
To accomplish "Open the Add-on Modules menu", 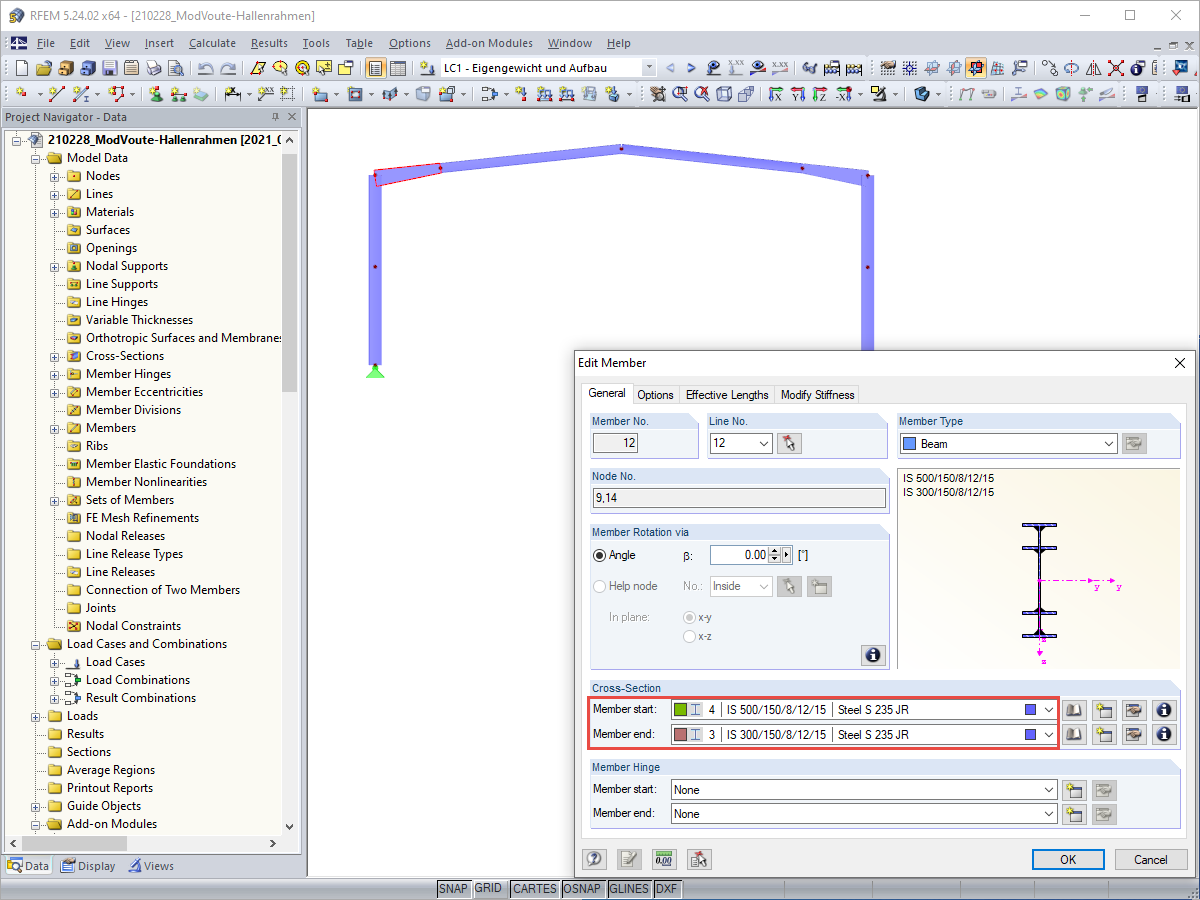I will click(x=489, y=43).
